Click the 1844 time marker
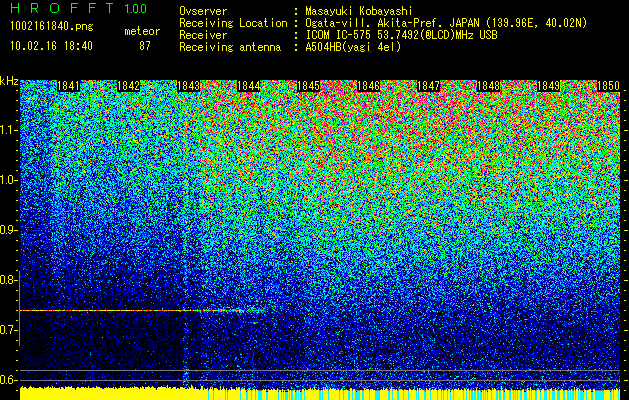This screenshot has width=629, height=400. [249, 86]
